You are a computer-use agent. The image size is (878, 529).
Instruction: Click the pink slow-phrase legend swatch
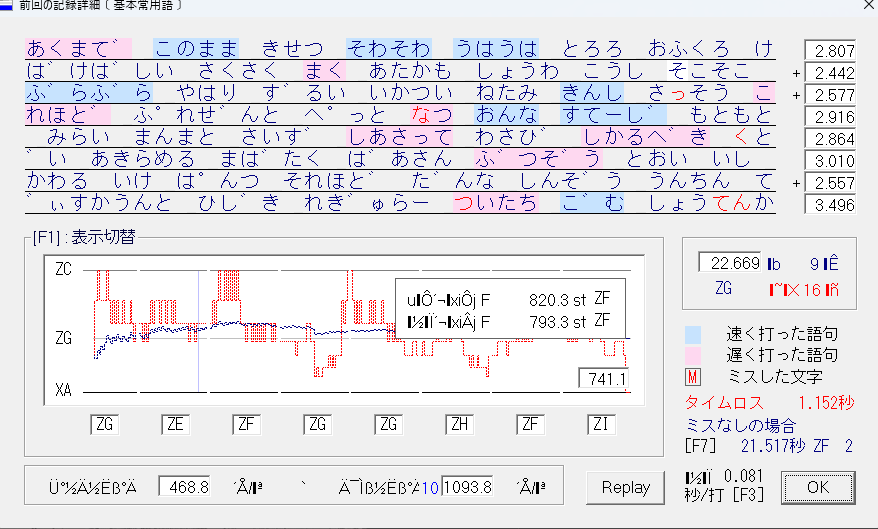tap(693, 355)
